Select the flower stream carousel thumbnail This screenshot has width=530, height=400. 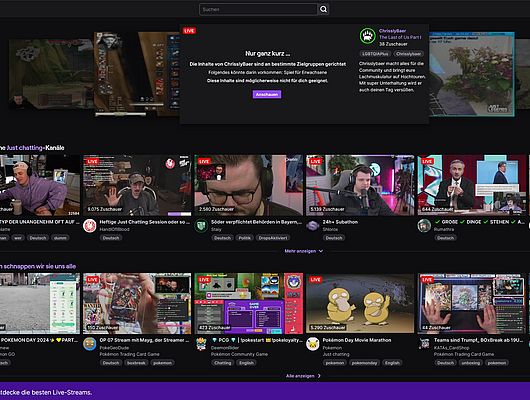click(472, 74)
